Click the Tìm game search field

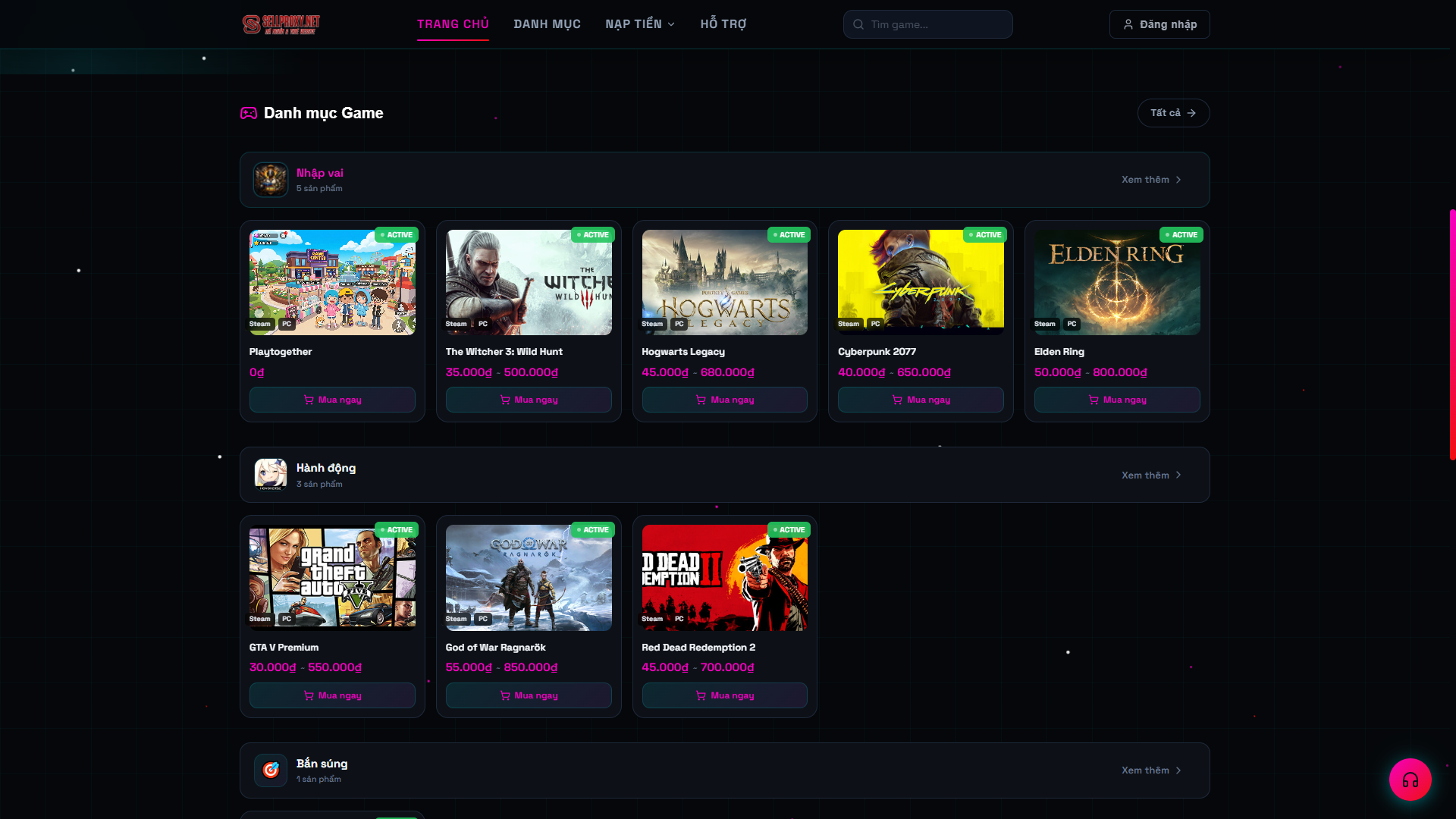927,24
